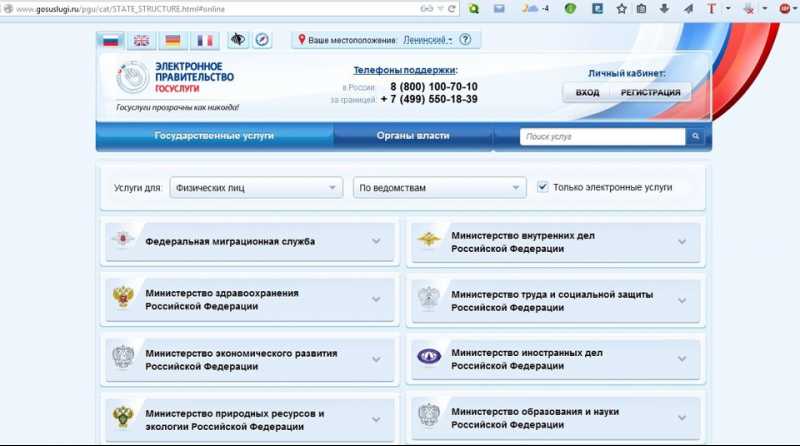Expand Министерство здравоохранения section
This screenshot has width=800, height=446.
point(376,300)
